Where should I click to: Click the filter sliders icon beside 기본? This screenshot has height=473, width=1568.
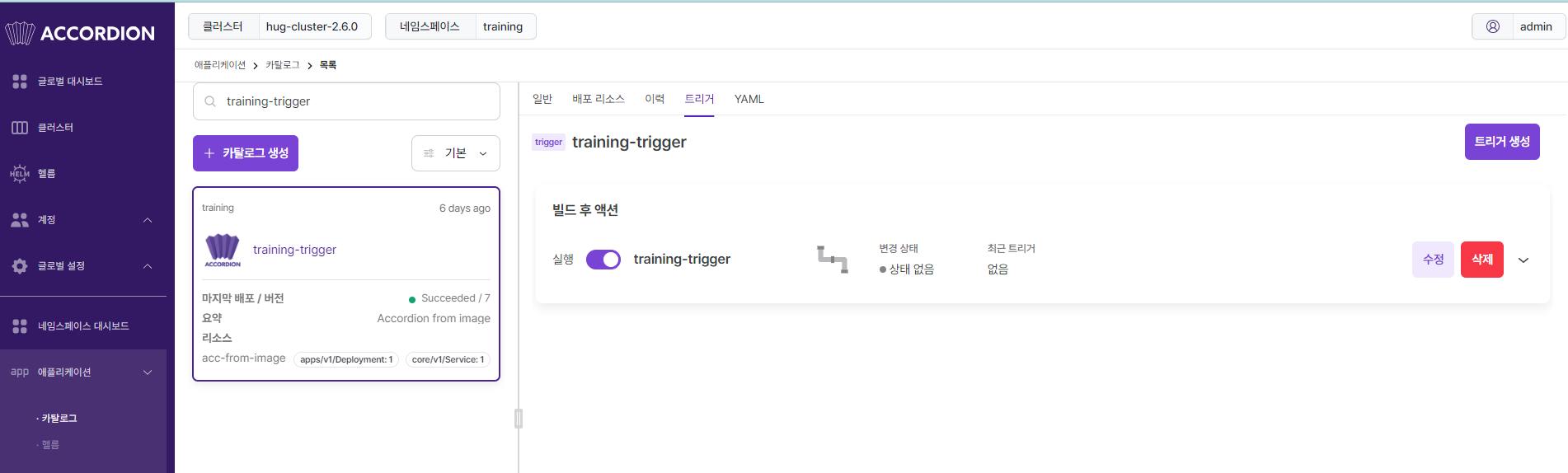coord(429,153)
